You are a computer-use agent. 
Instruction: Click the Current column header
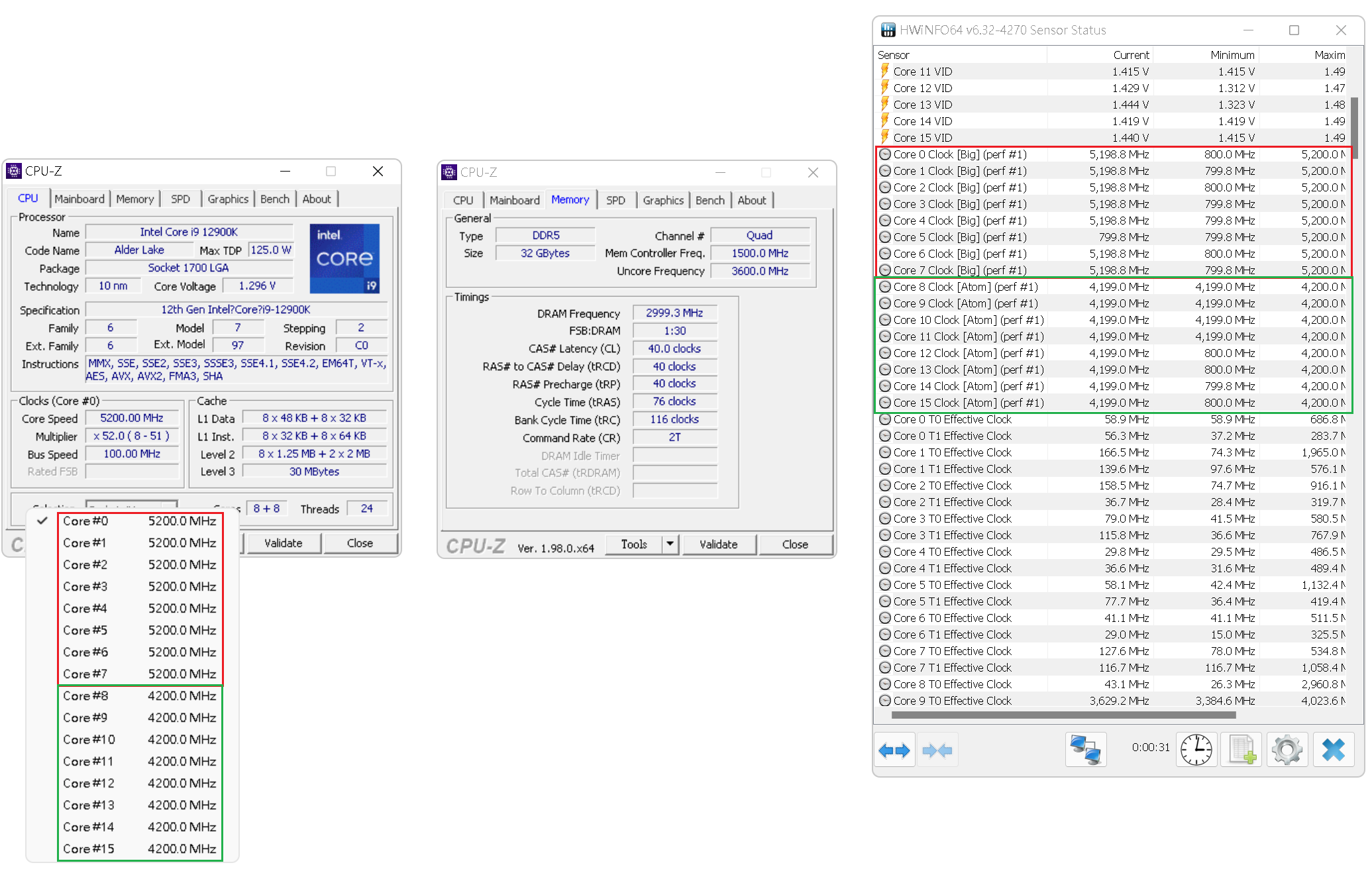click(x=1100, y=55)
